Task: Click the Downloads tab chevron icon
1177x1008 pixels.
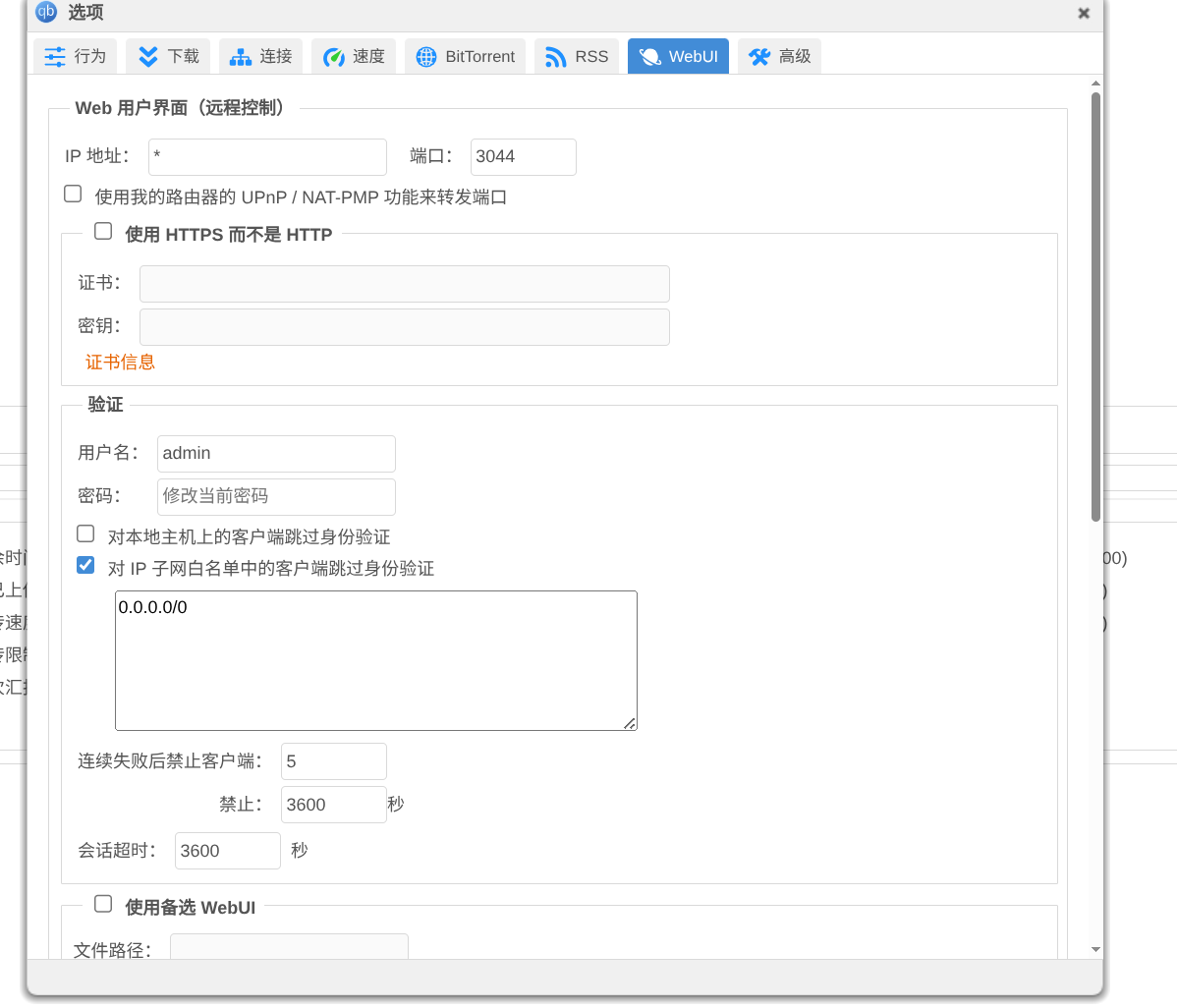Action: pyautogui.click(x=148, y=57)
